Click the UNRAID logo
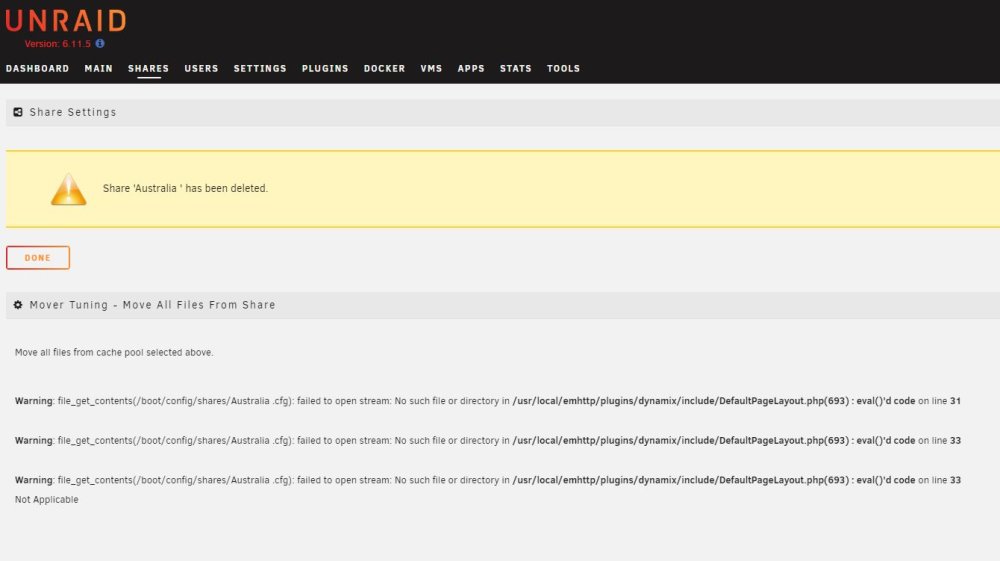This screenshot has height=561, width=1000. (x=66, y=21)
